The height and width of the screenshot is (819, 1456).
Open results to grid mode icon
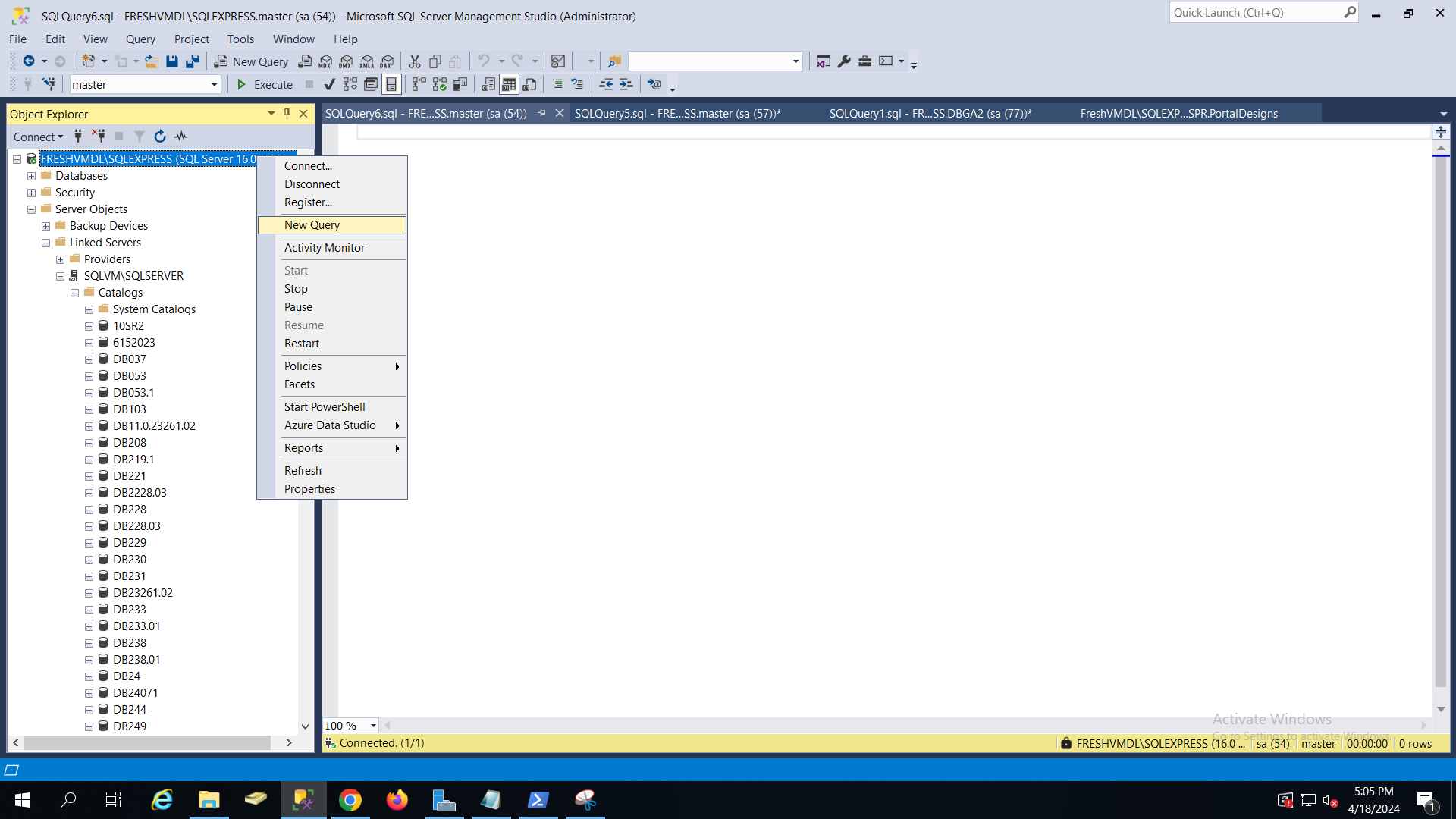click(509, 84)
